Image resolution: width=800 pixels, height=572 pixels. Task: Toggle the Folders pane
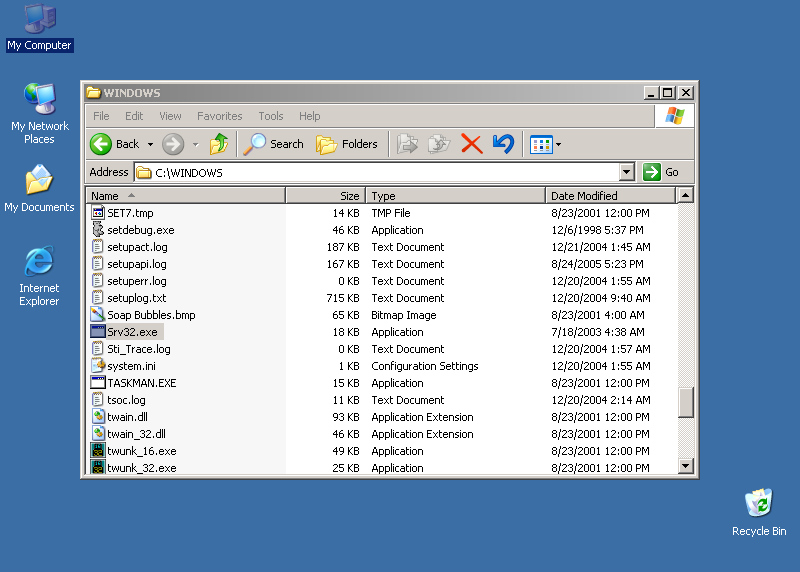tap(347, 144)
